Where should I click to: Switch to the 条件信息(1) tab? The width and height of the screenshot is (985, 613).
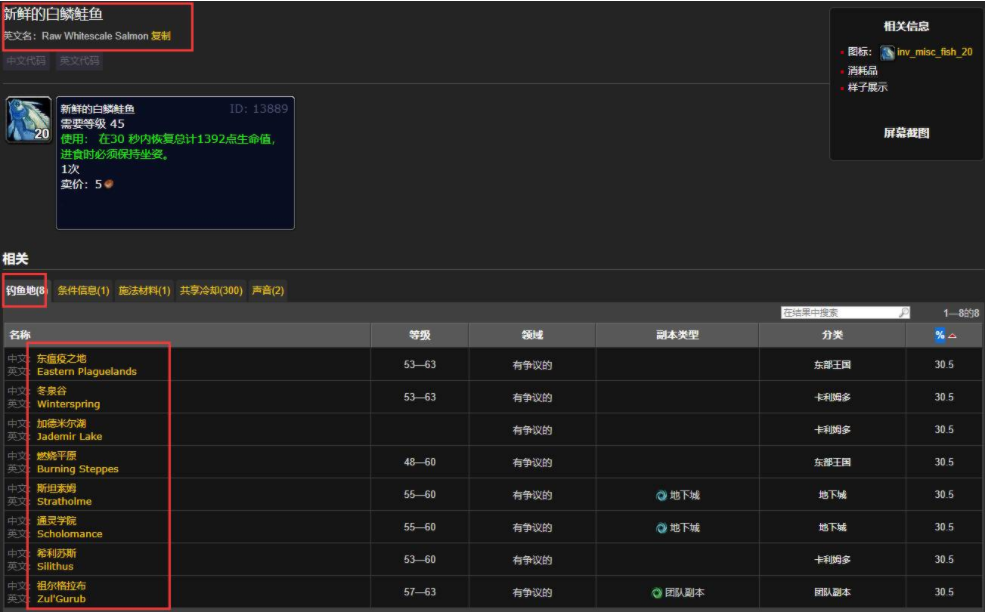[84, 290]
